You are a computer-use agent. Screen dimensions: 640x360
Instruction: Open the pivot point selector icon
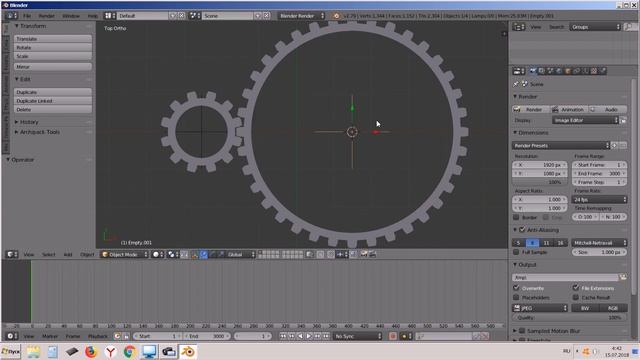[173, 254]
